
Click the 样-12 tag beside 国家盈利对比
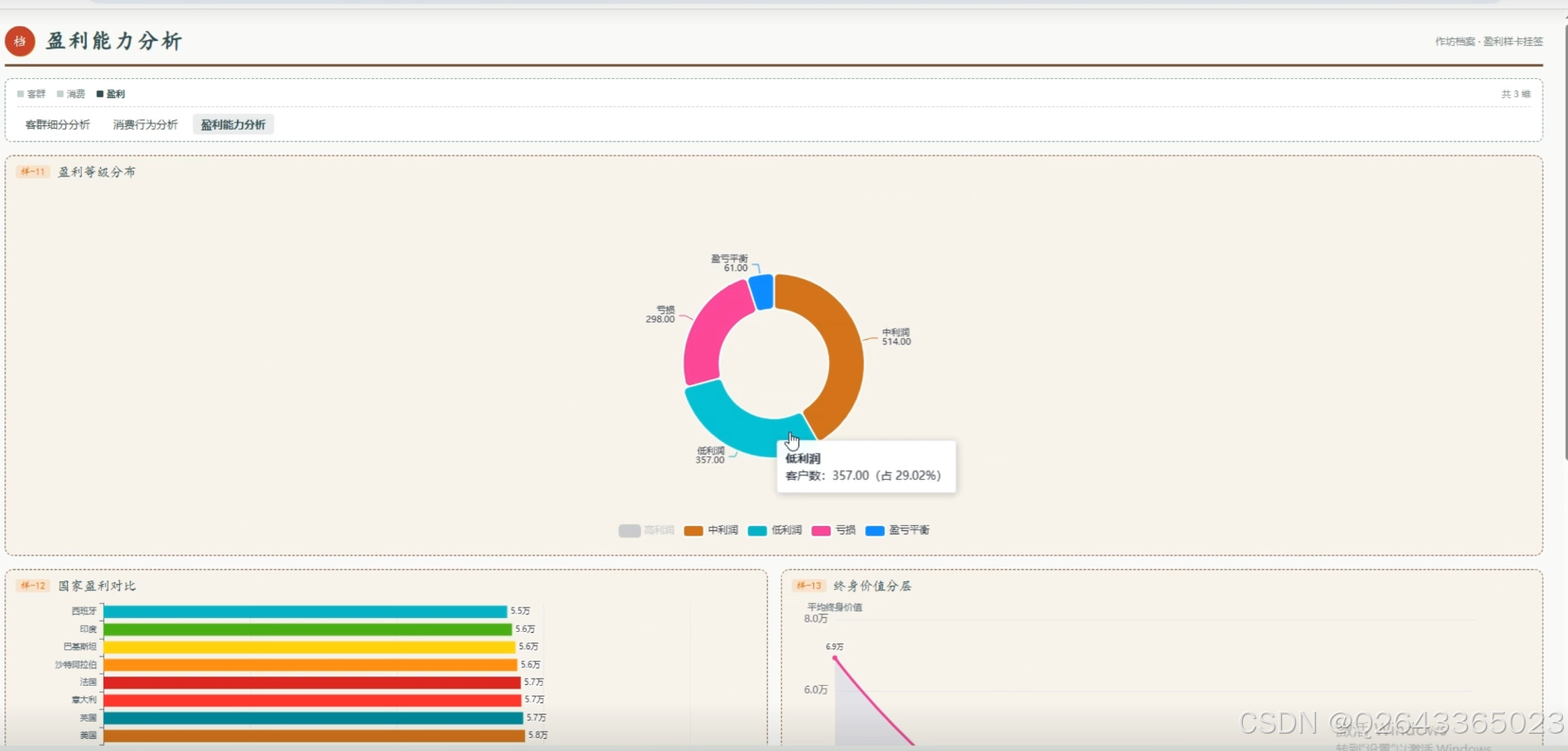[x=33, y=586]
